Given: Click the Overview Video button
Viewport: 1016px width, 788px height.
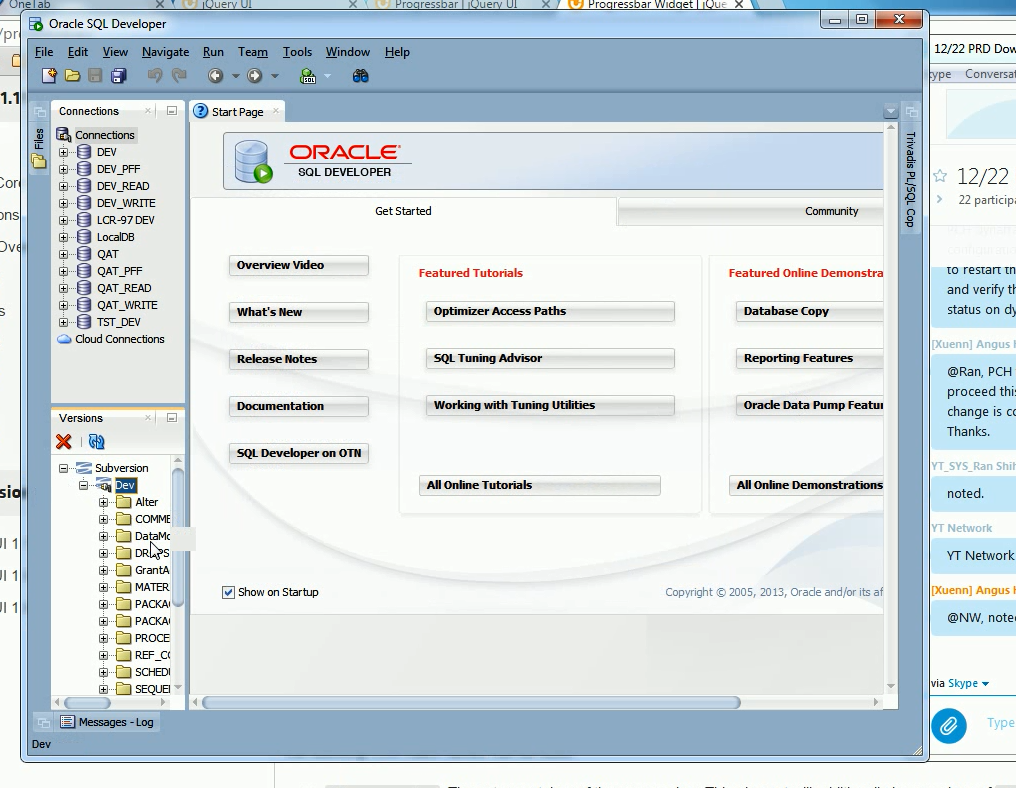Looking at the screenshot, I should tap(299, 265).
